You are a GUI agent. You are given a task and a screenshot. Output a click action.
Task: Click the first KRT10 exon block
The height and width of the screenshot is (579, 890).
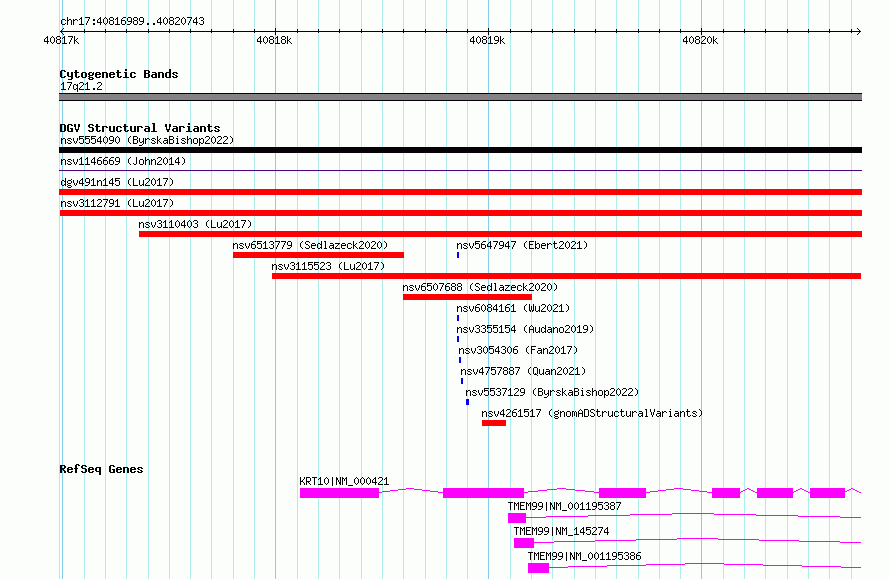[x=339, y=493]
